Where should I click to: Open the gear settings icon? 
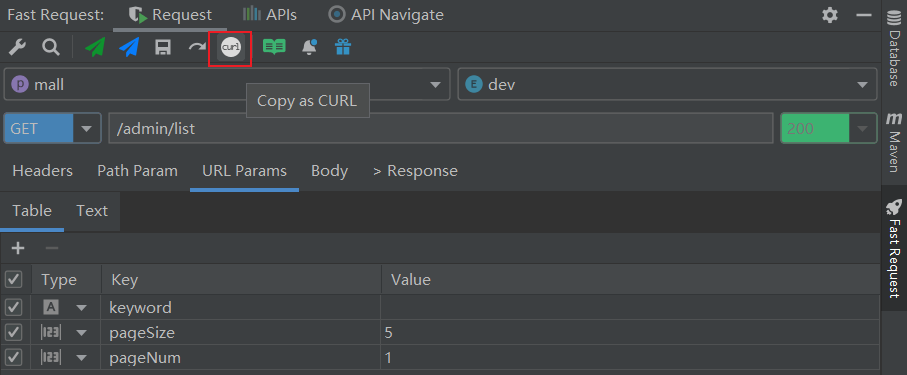(x=830, y=15)
